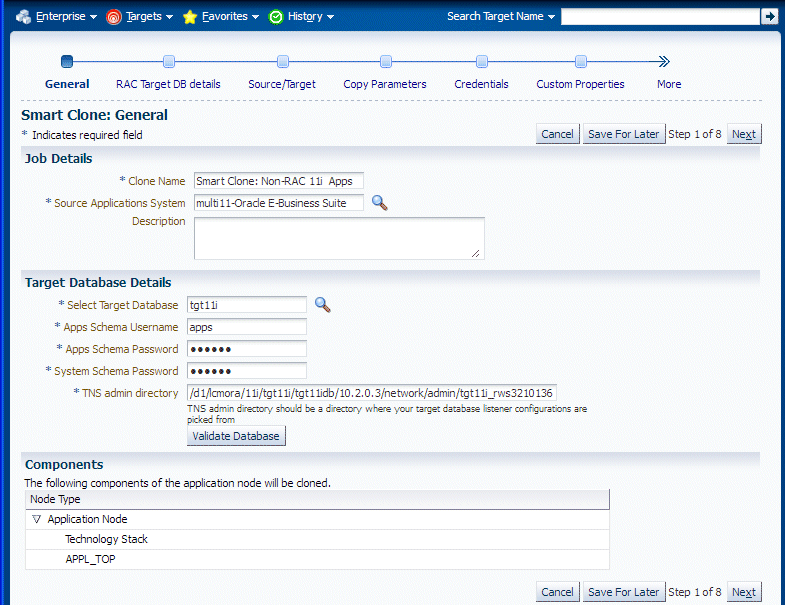Click the Node Type column header
The height and width of the screenshot is (605, 786).
point(317,499)
